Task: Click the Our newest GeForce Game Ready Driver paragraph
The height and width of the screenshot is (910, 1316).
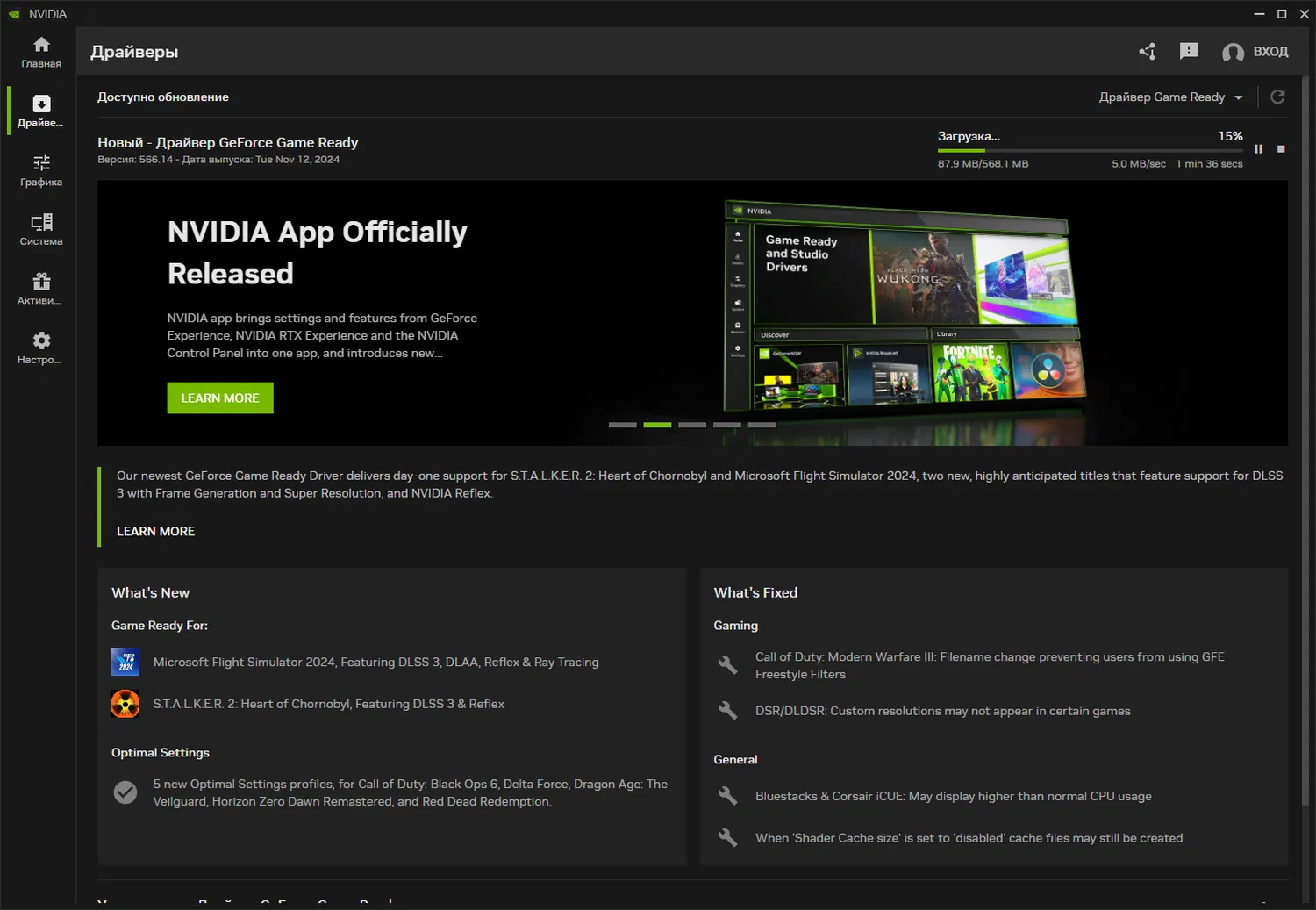Action: [700, 484]
